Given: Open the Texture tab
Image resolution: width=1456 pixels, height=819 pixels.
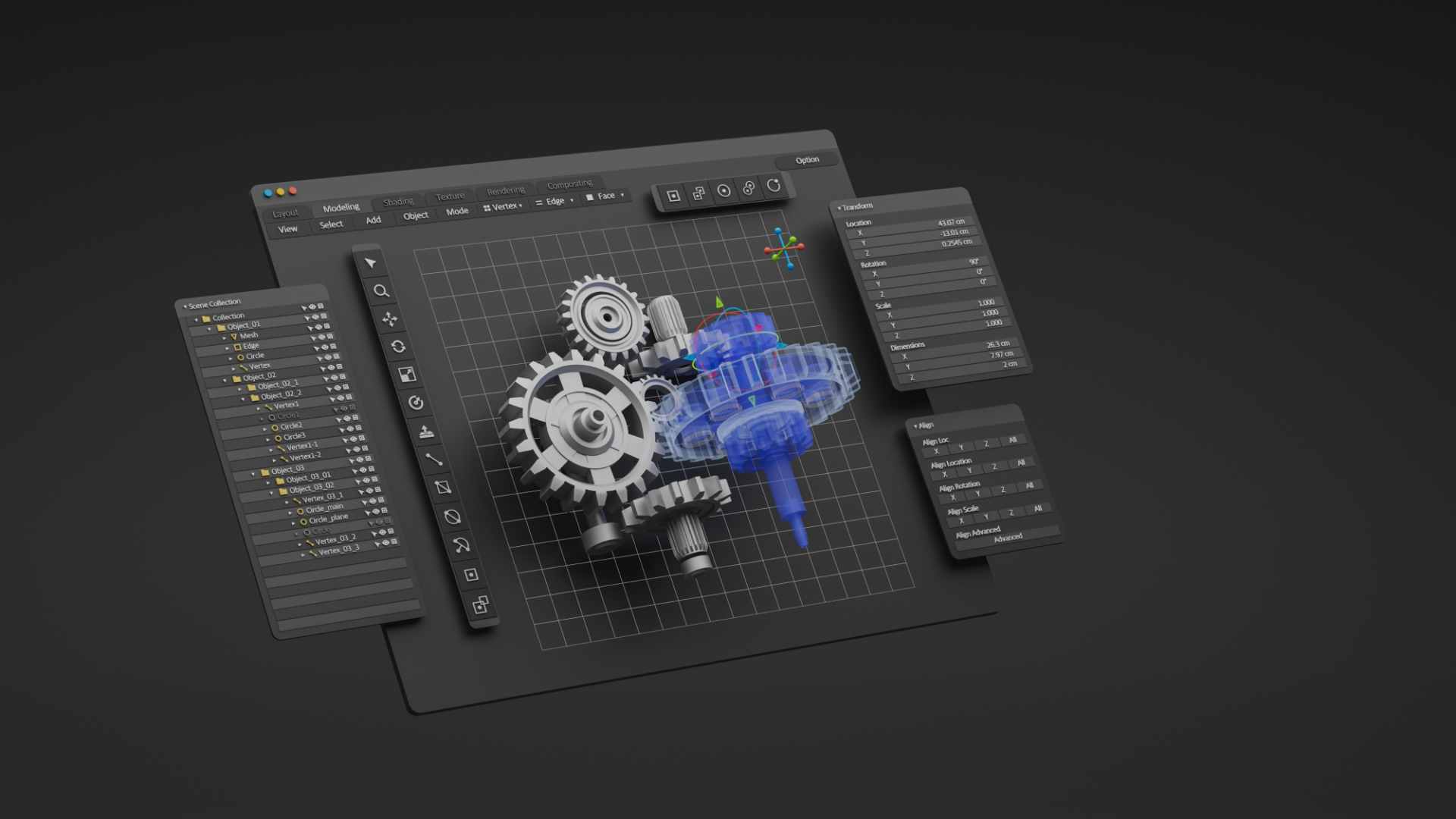Looking at the screenshot, I should point(450,196).
